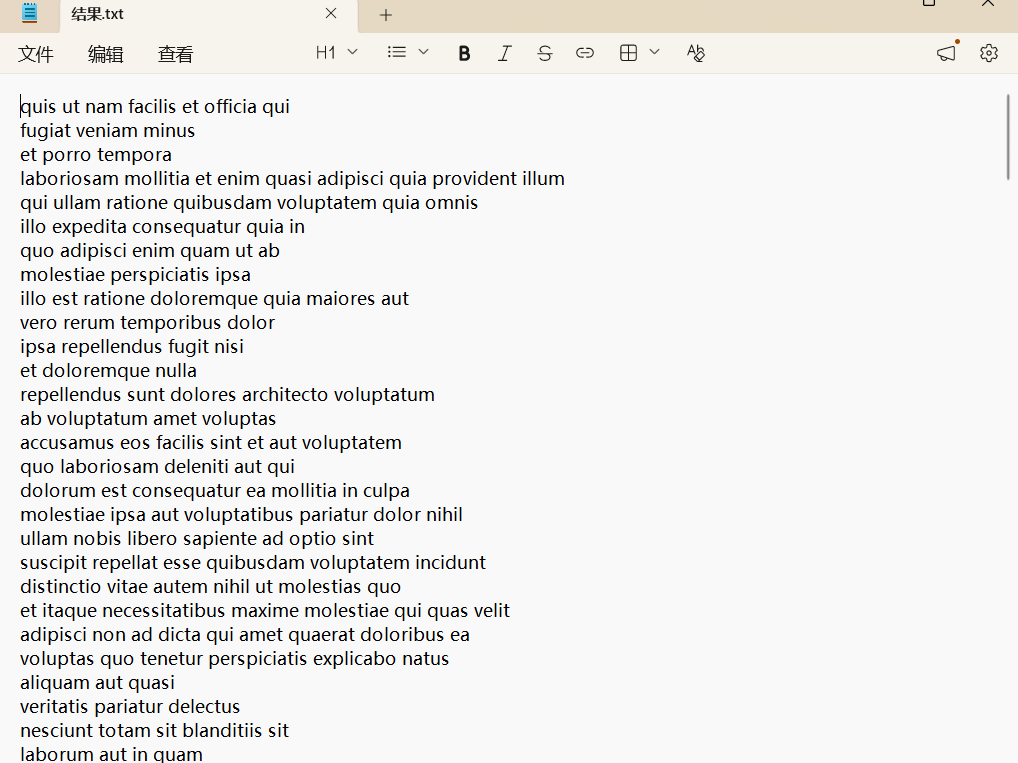Apply strikethrough formatting
Screen dimensions: 1018x763
pos(545,53)
